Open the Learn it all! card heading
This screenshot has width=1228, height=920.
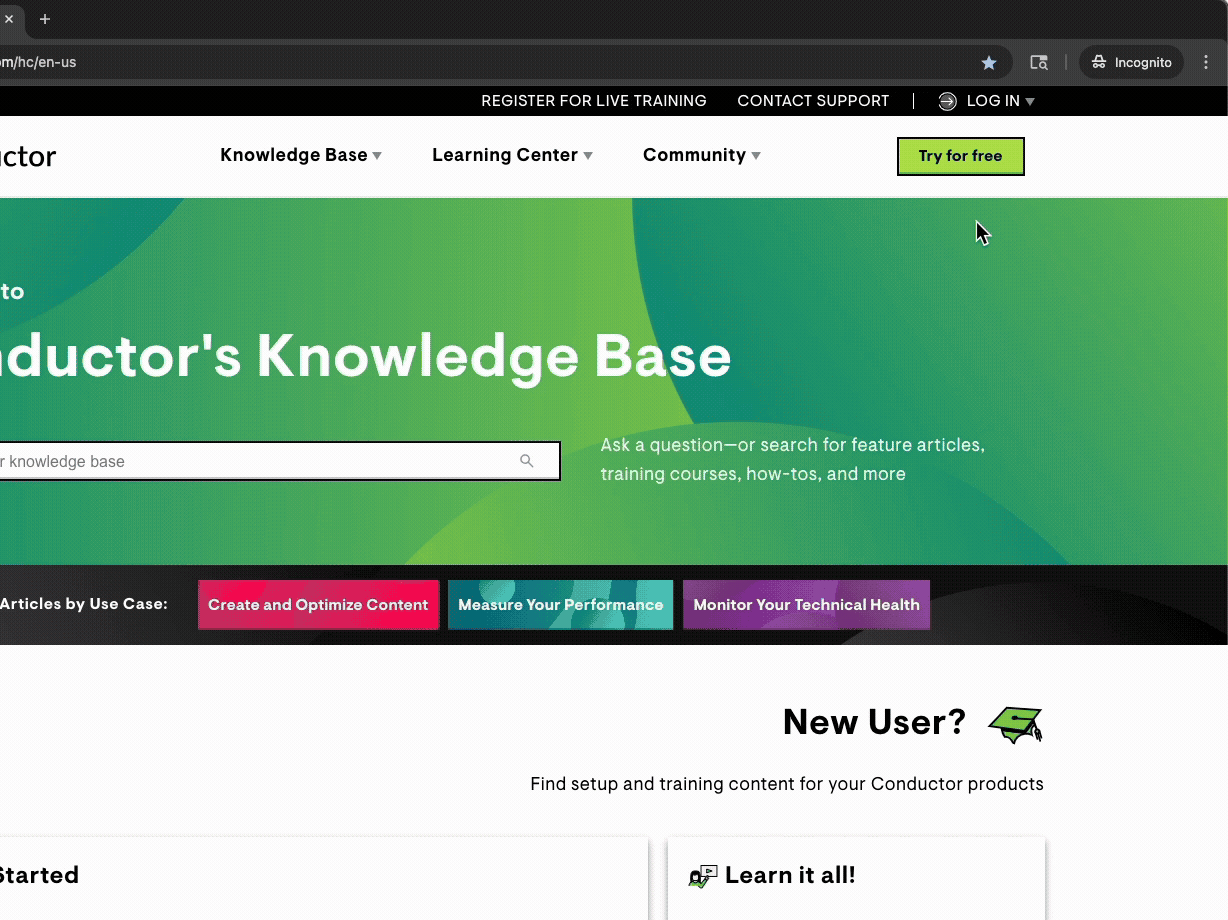click(790, 876)
